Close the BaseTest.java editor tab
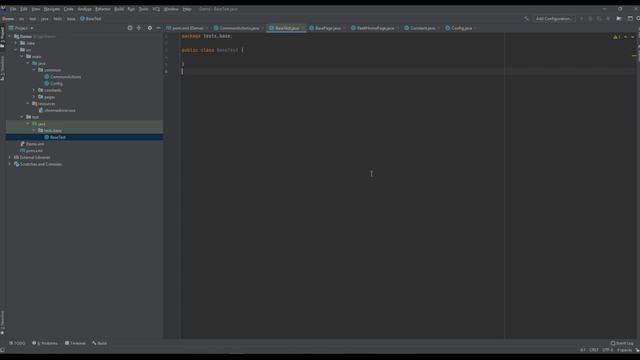 (303, 28)
